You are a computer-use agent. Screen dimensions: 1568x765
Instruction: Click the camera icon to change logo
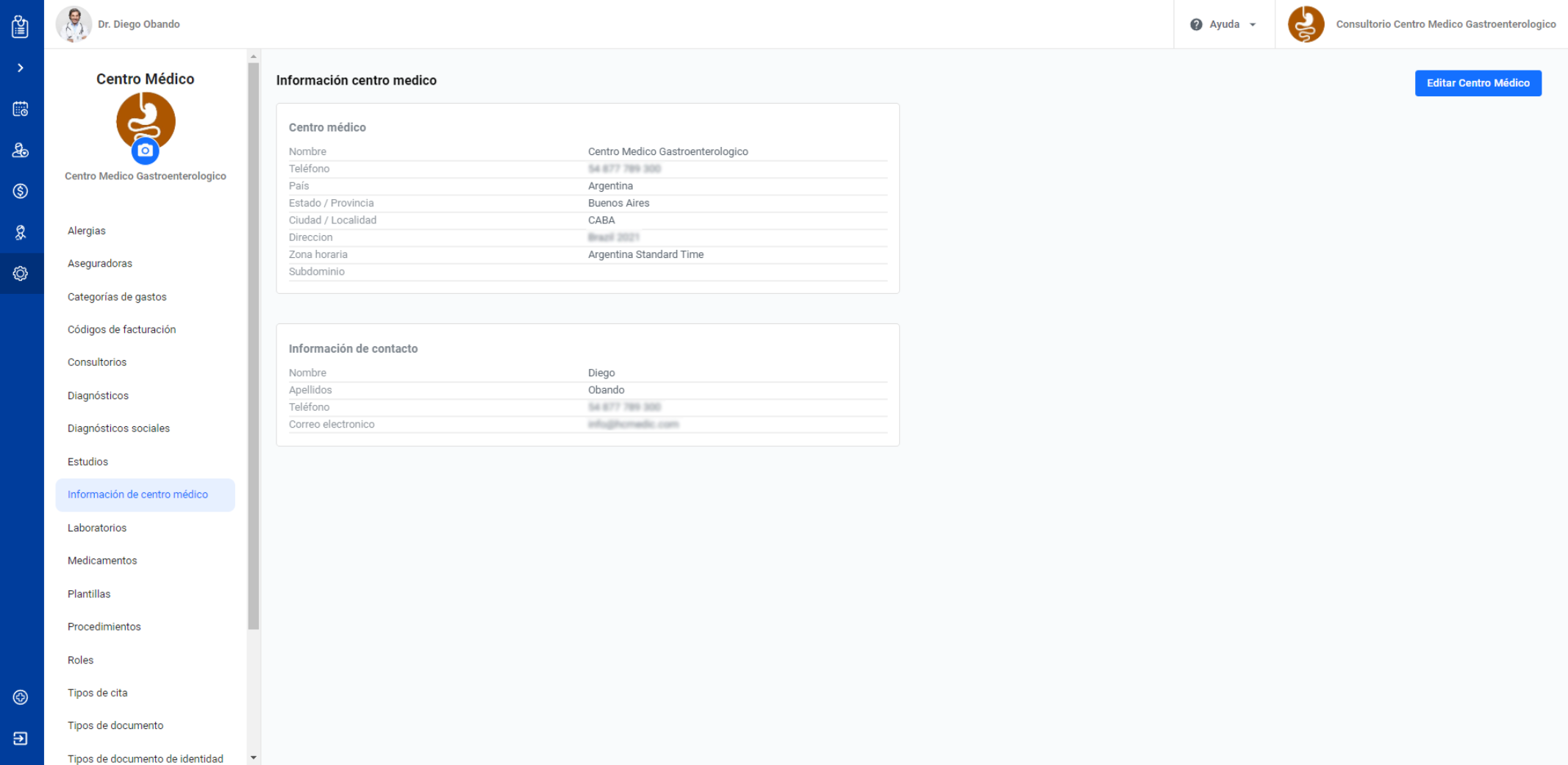(146, 151)
